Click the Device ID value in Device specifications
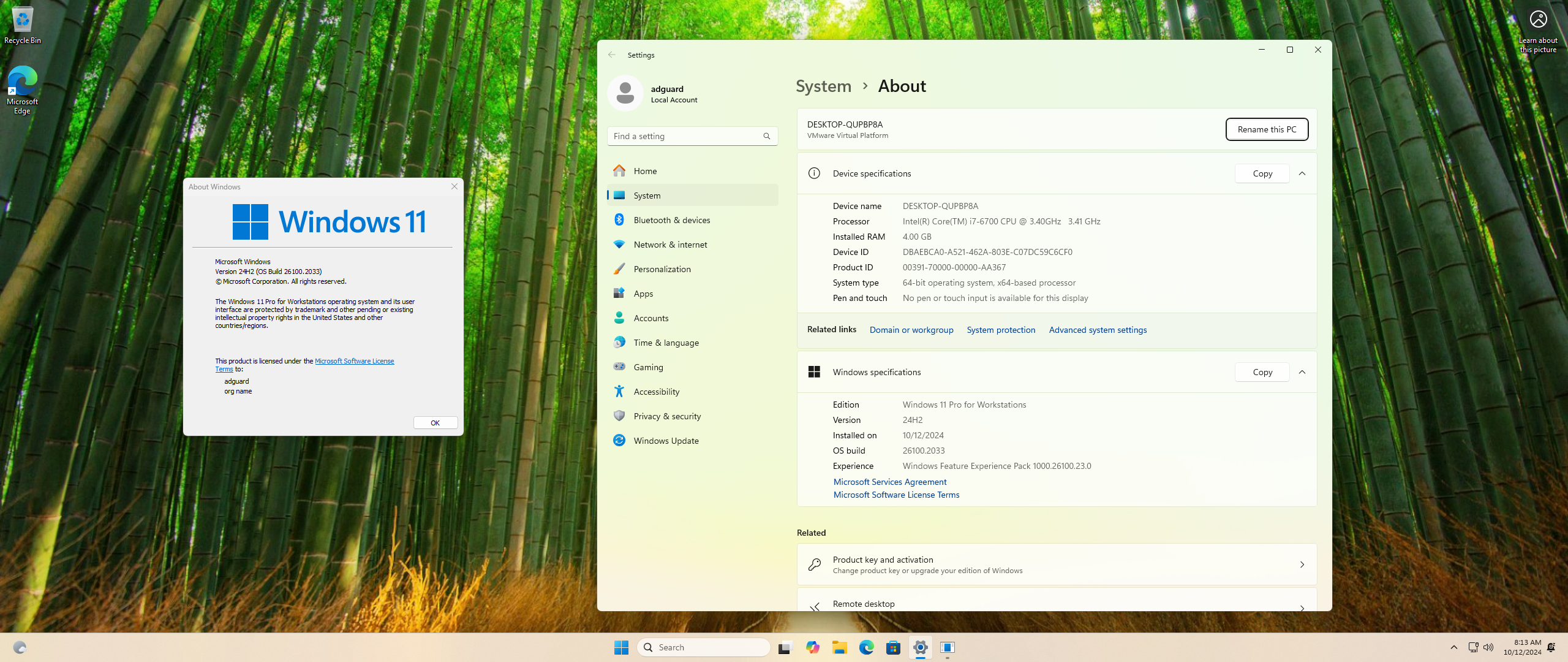 click(x=987, y=252)
